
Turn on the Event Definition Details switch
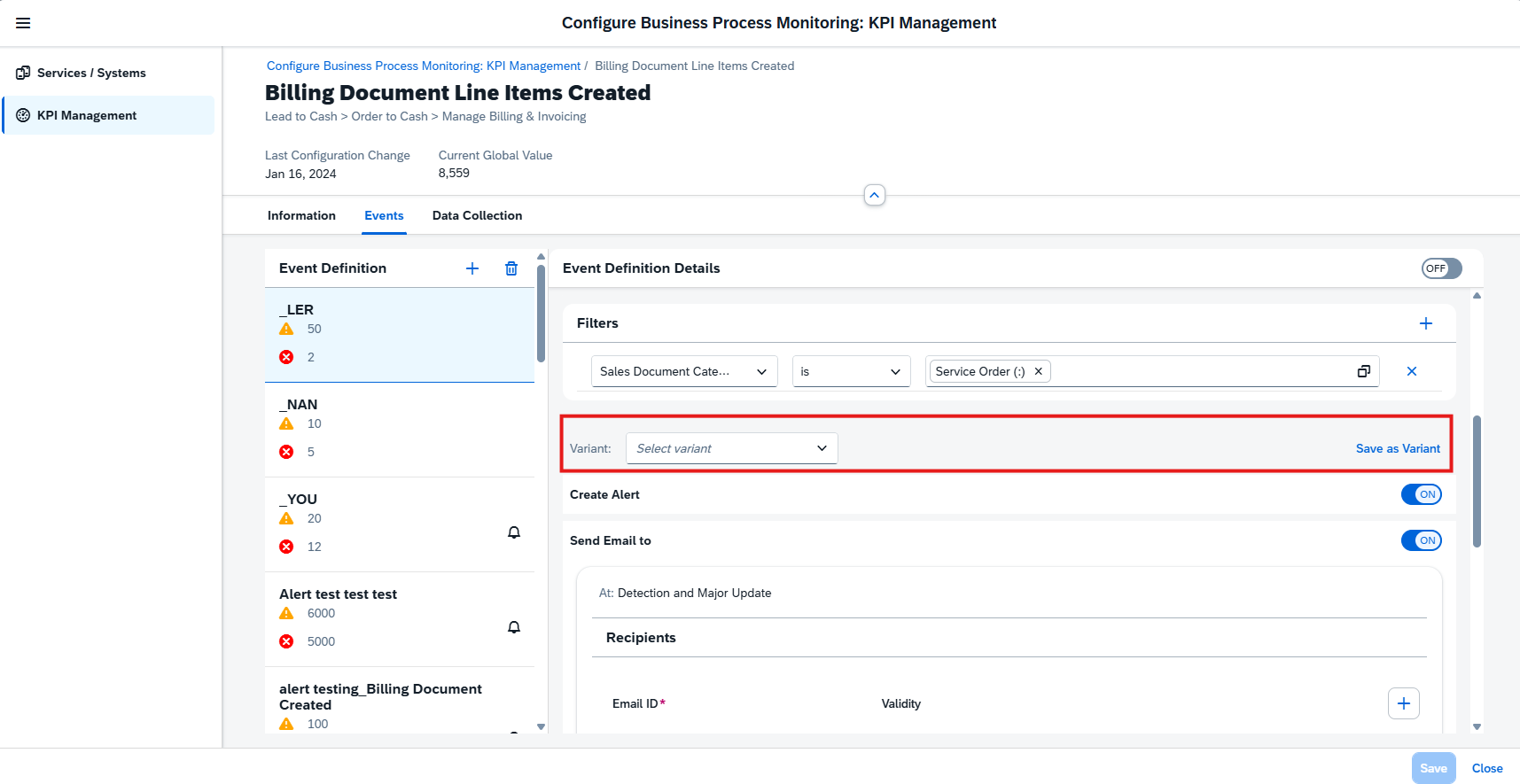click(x=1441, y=268)
